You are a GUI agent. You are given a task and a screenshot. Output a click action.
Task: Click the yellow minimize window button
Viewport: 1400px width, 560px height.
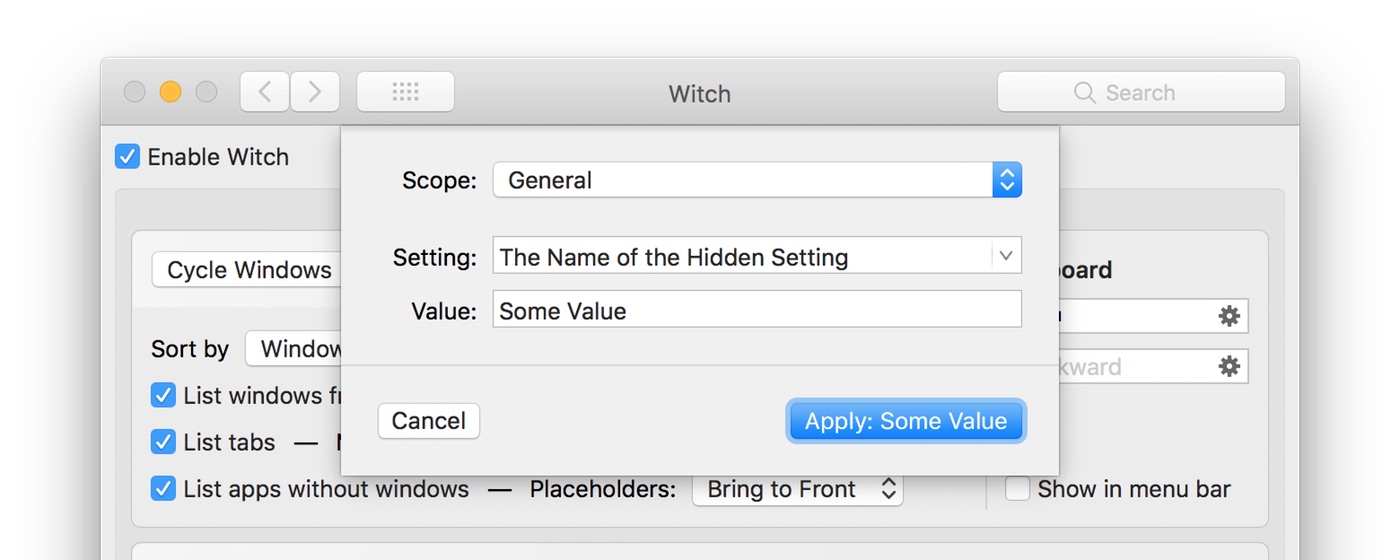(171, 92)
